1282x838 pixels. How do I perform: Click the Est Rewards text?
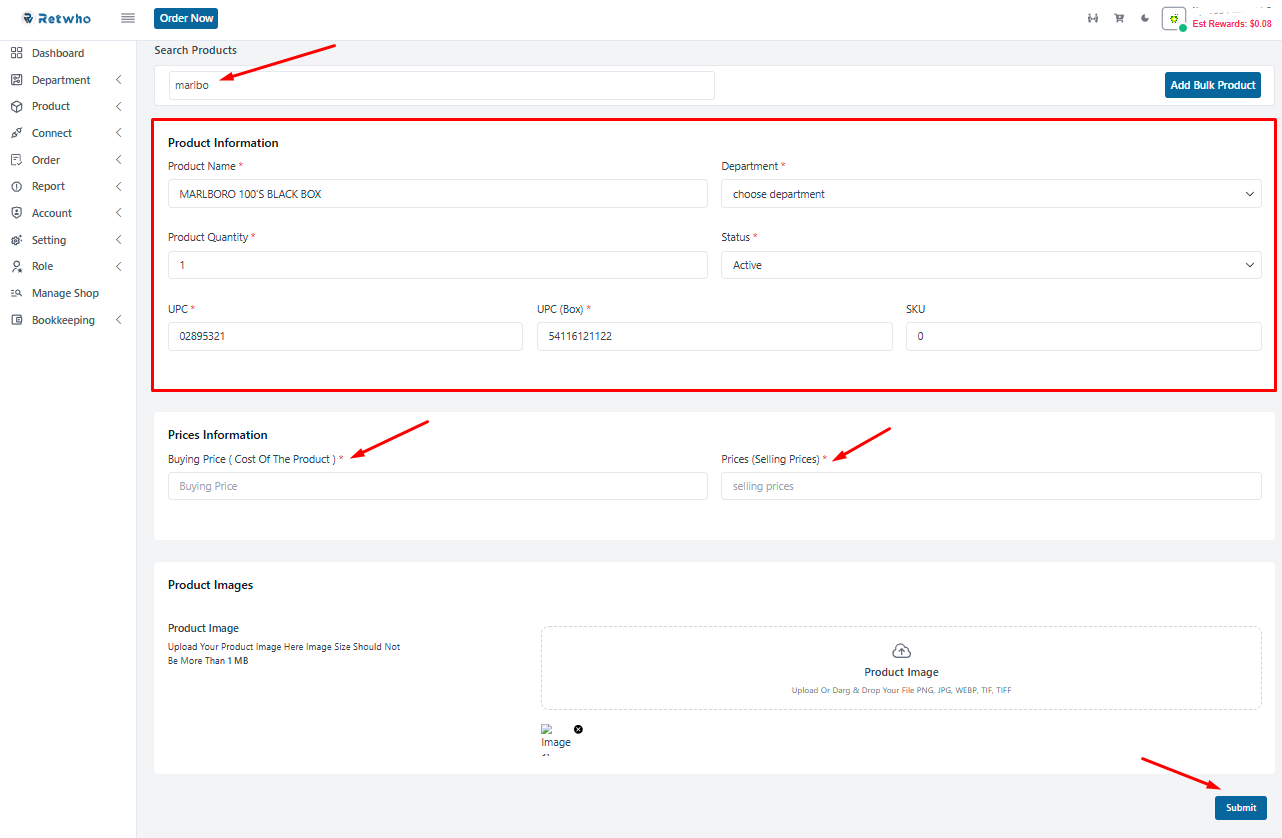1232,24
